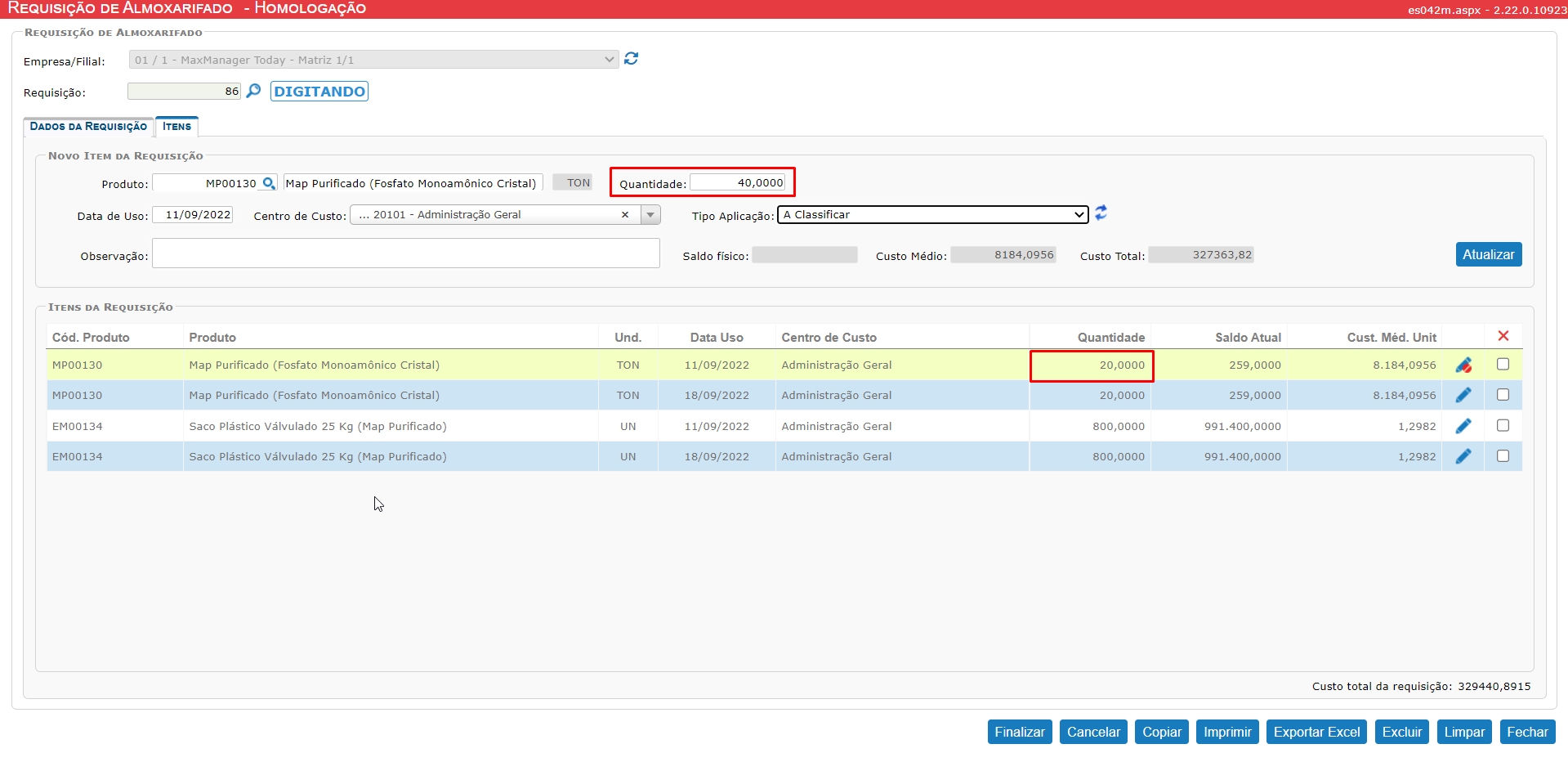
Task: Click Custo total da requisição value 329440,8915
Action: click(1494, 686)
